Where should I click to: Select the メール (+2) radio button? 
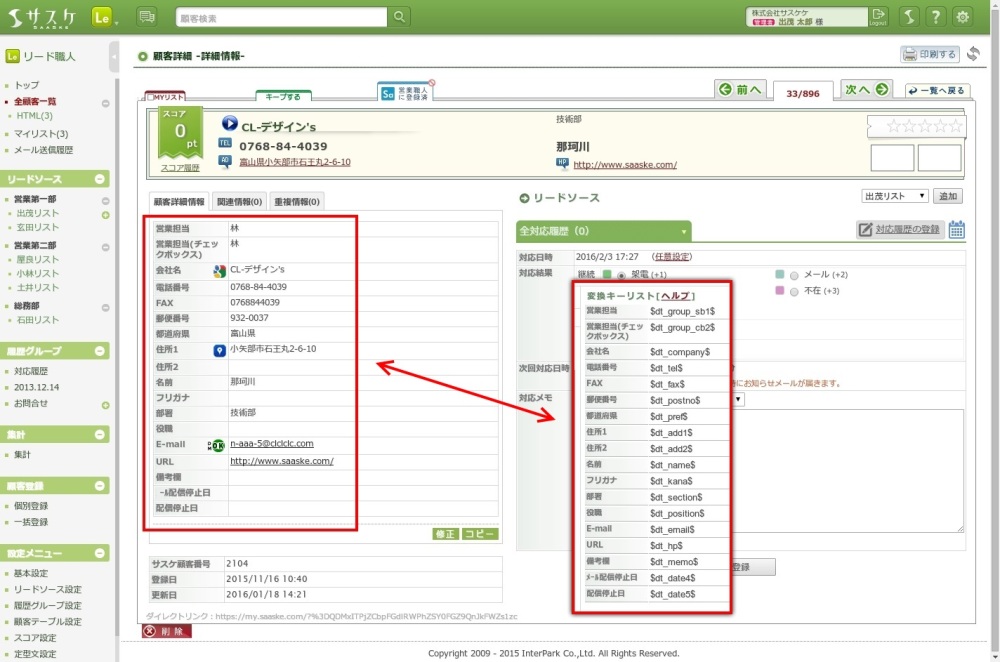(795, 275)
